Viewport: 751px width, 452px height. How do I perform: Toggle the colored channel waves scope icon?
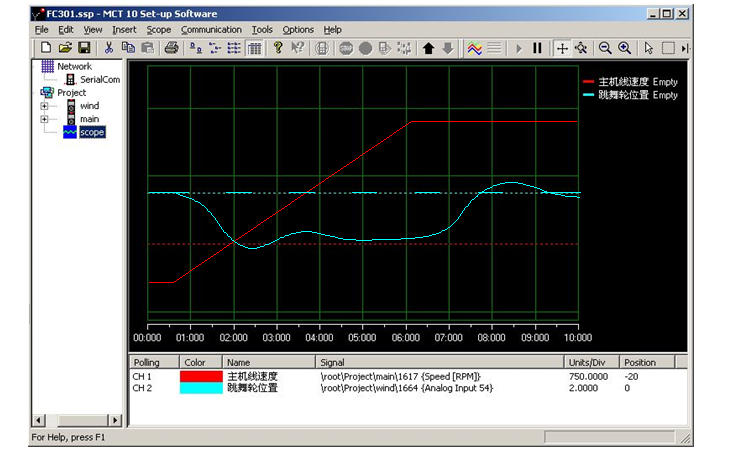(474, 48)
